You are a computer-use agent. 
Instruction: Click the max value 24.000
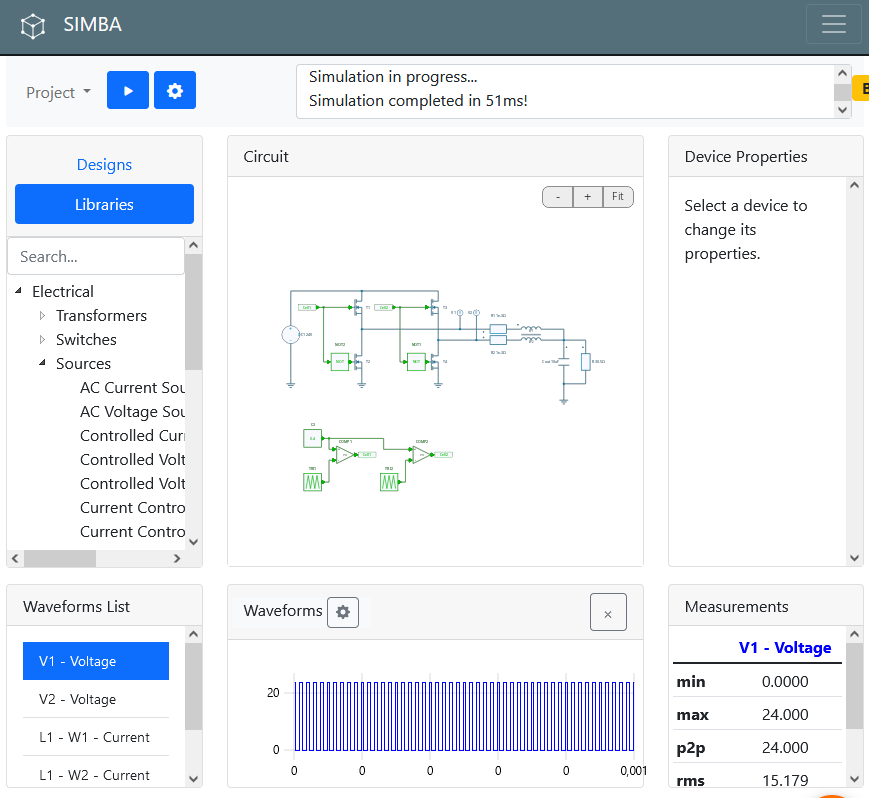tap(785, 714)
